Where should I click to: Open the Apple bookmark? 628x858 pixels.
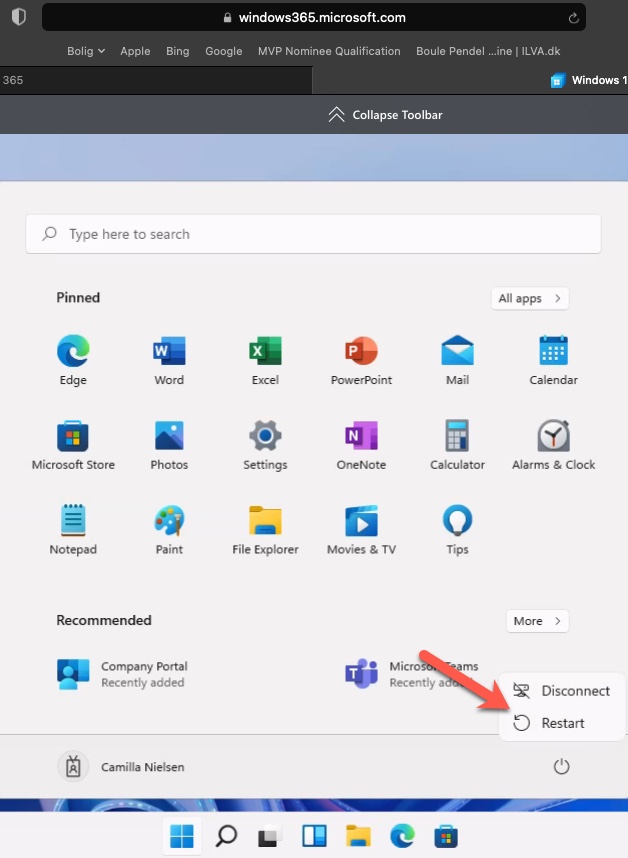coord(135,51)
